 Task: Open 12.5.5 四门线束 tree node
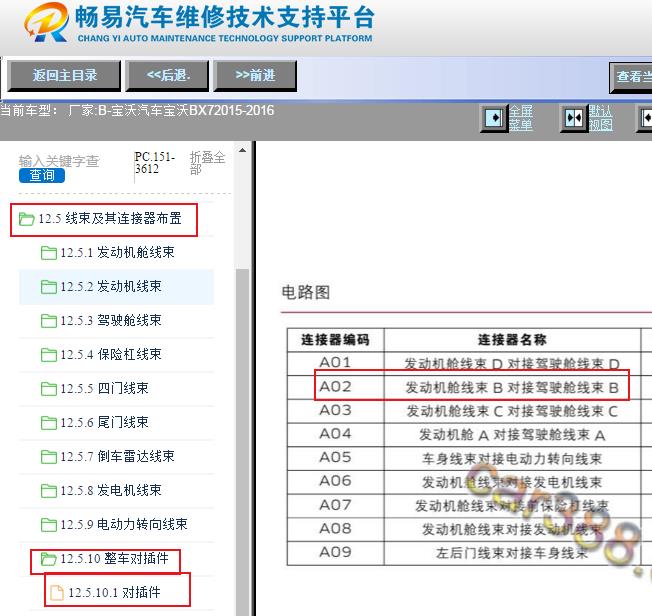click(x=104, y=389)
